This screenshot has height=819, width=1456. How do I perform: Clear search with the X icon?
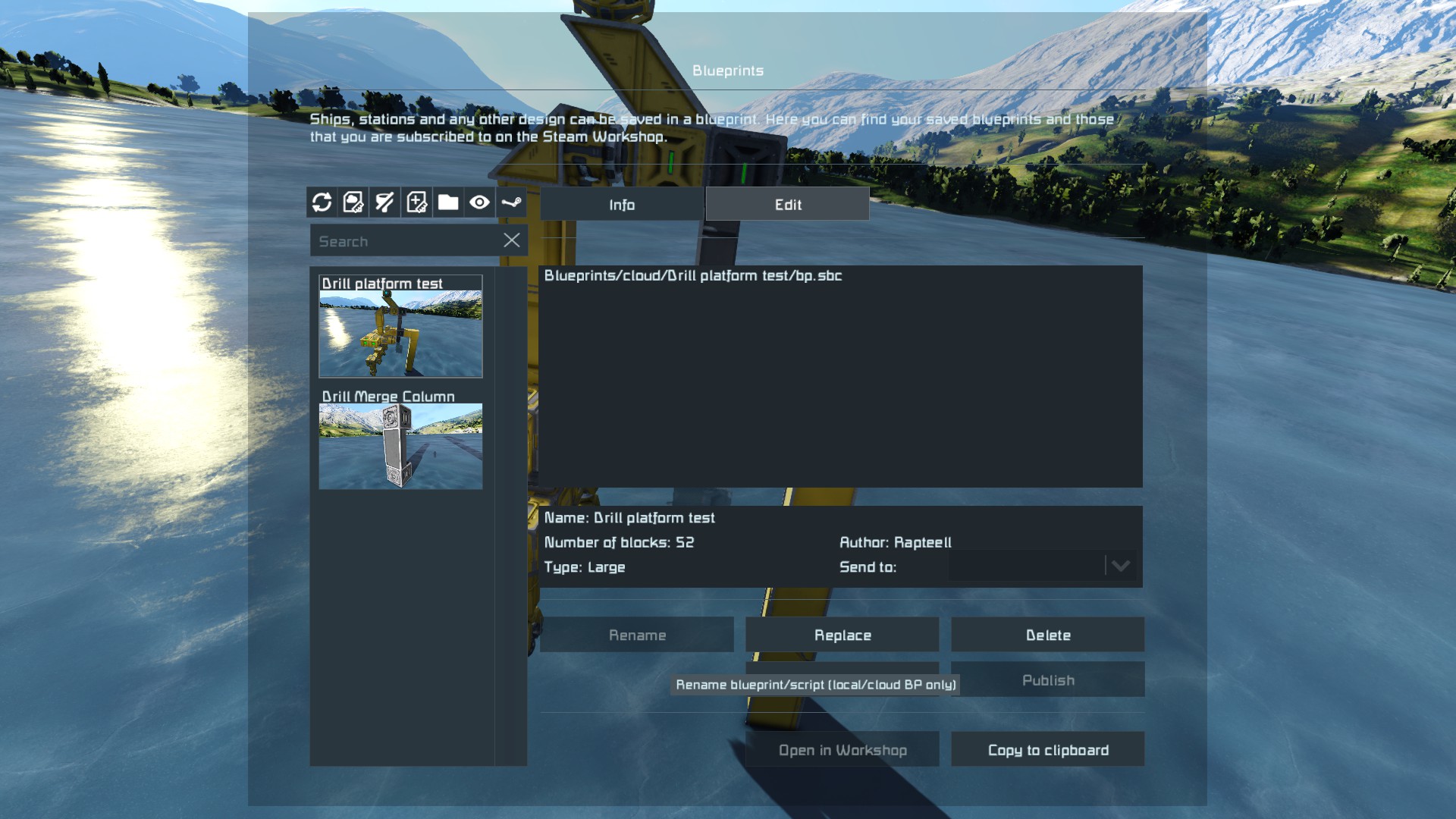tap(512, 240)
